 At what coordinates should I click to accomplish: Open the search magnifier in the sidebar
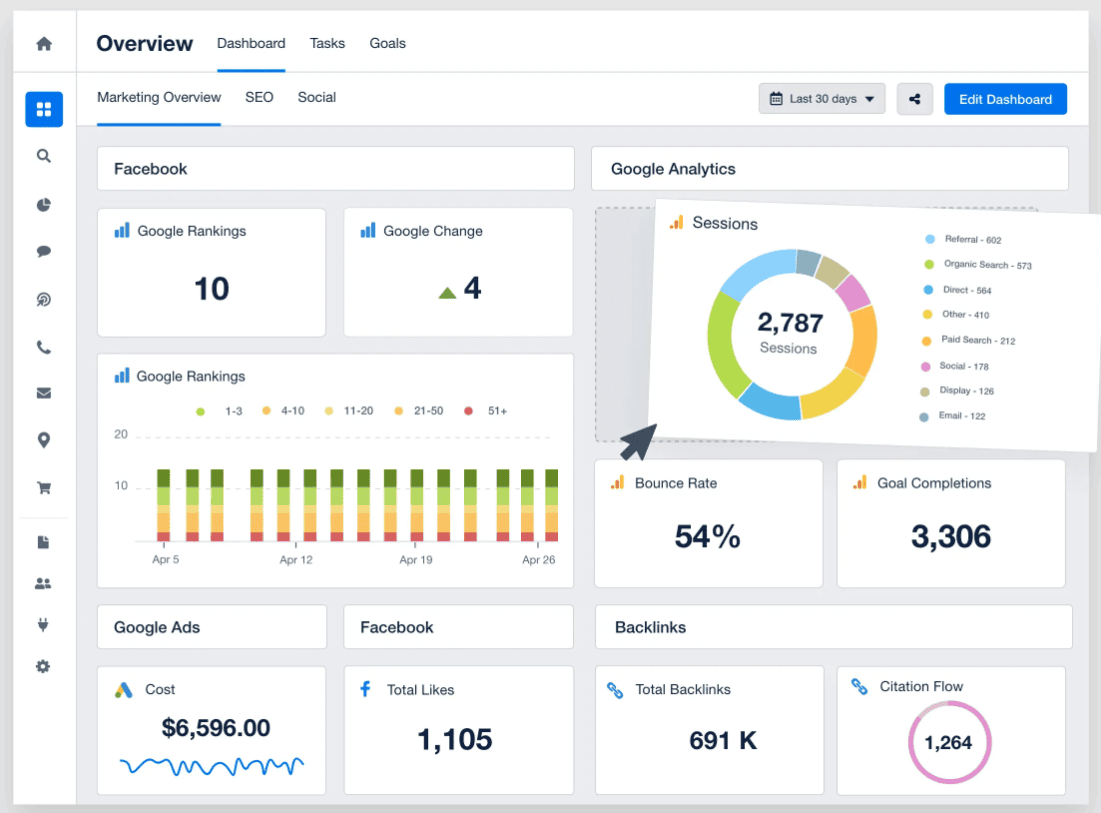coord(44,156)
